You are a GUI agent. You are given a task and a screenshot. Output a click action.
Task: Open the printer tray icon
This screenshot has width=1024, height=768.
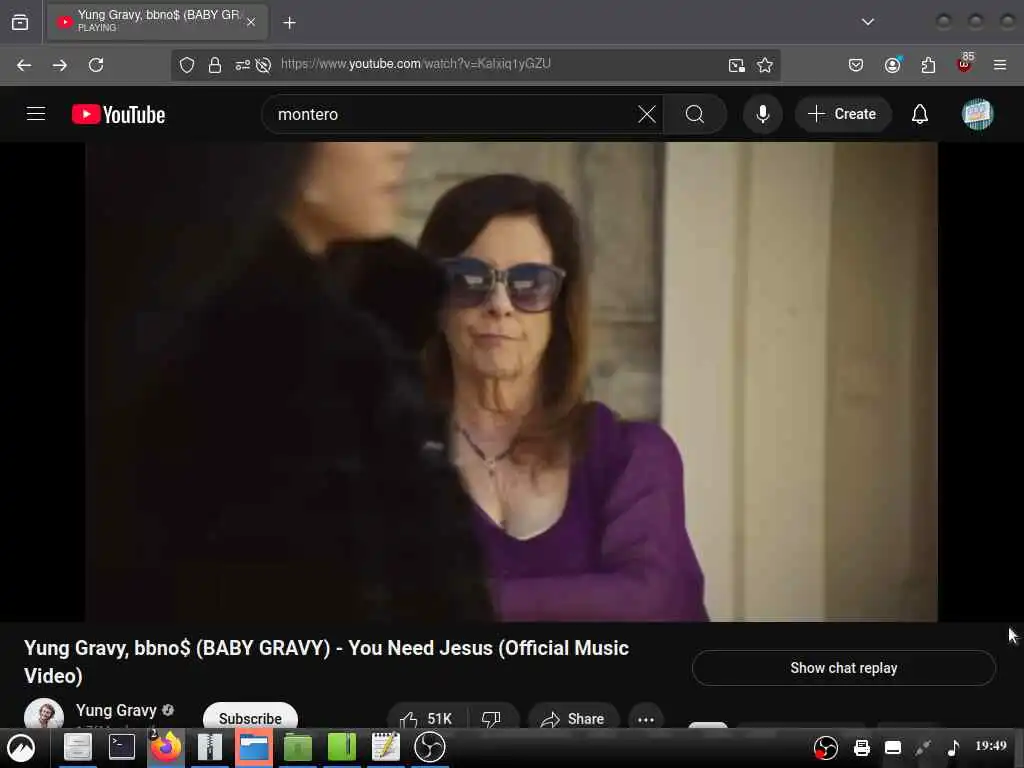click(x=862, y=747)
